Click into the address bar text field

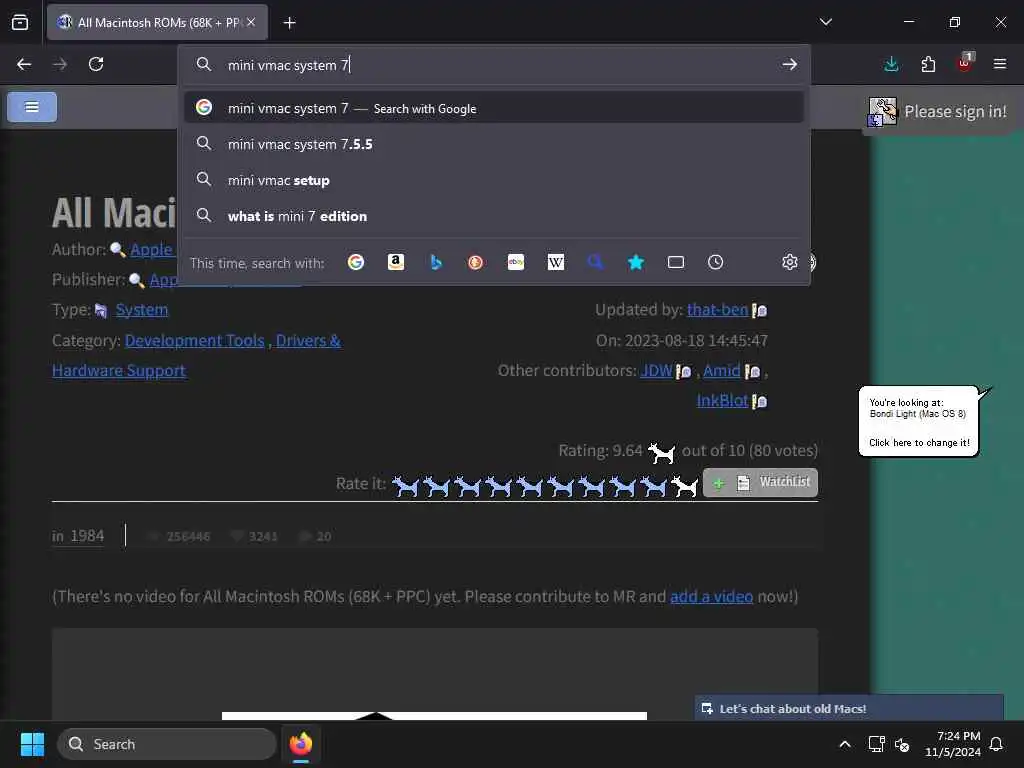pyautogui.click(x=496, y=65)
